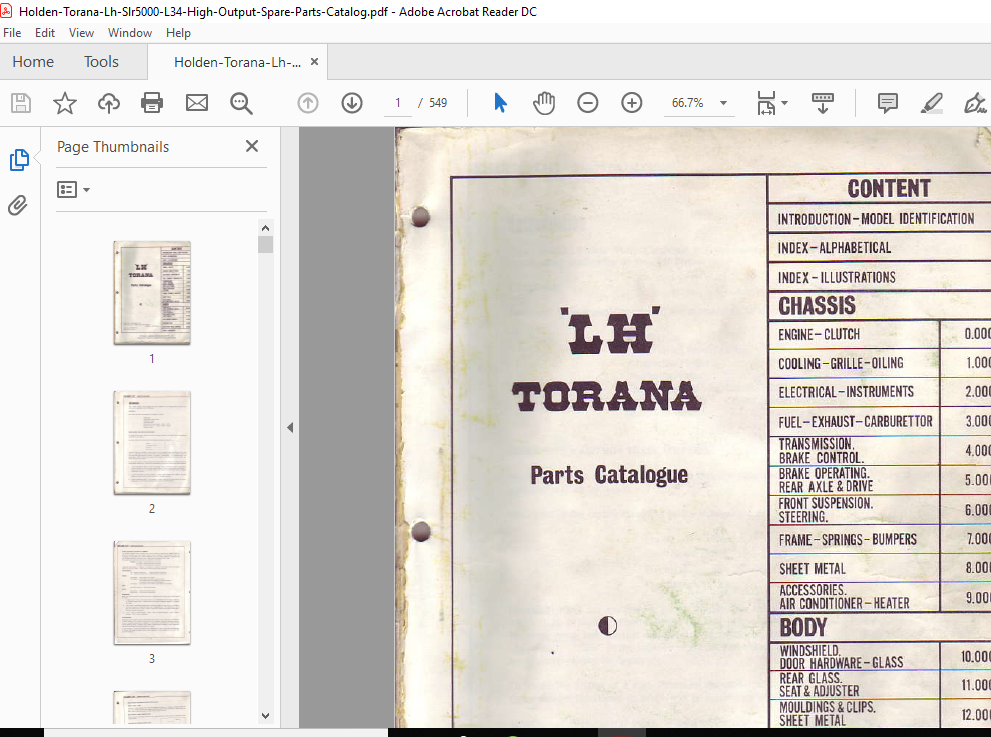The image size is (991, 737).
Task: Open the View menu
Action: (82, 33)
